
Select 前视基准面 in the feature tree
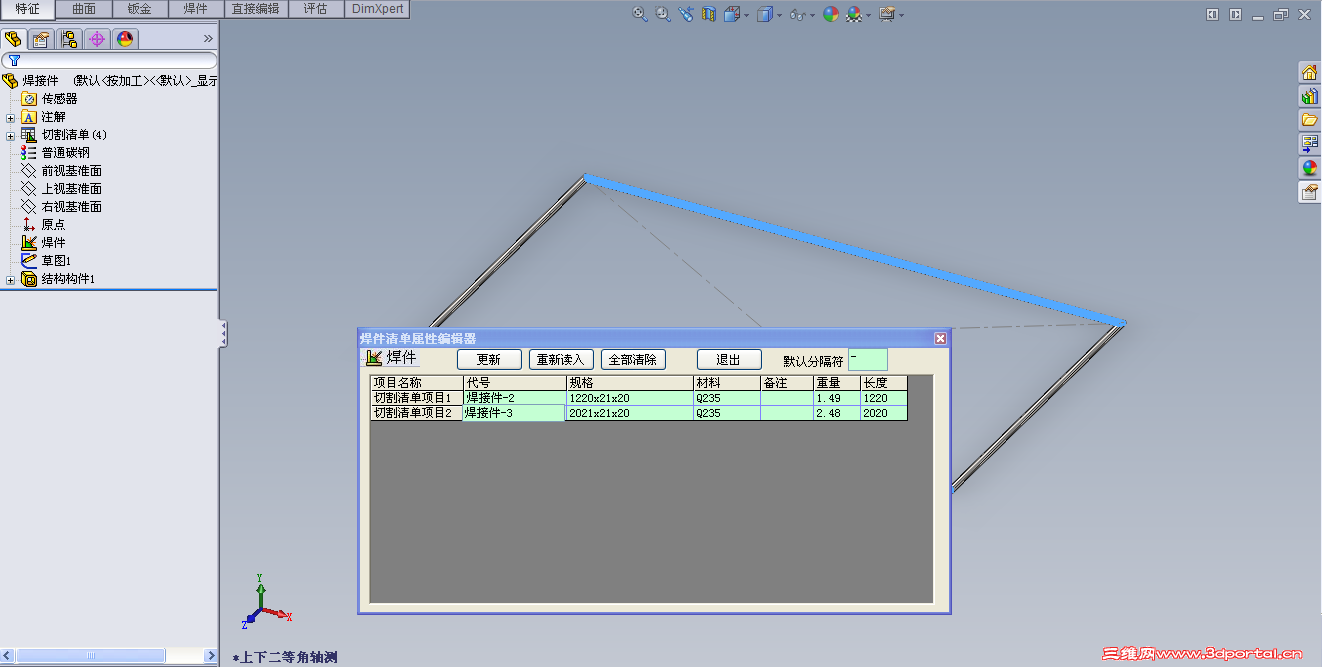[71, 171]
